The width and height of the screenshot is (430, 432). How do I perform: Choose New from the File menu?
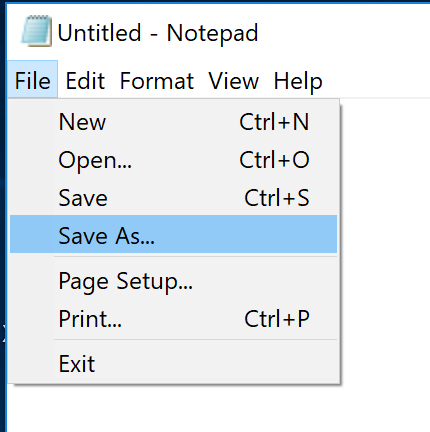tap(173, 122)
